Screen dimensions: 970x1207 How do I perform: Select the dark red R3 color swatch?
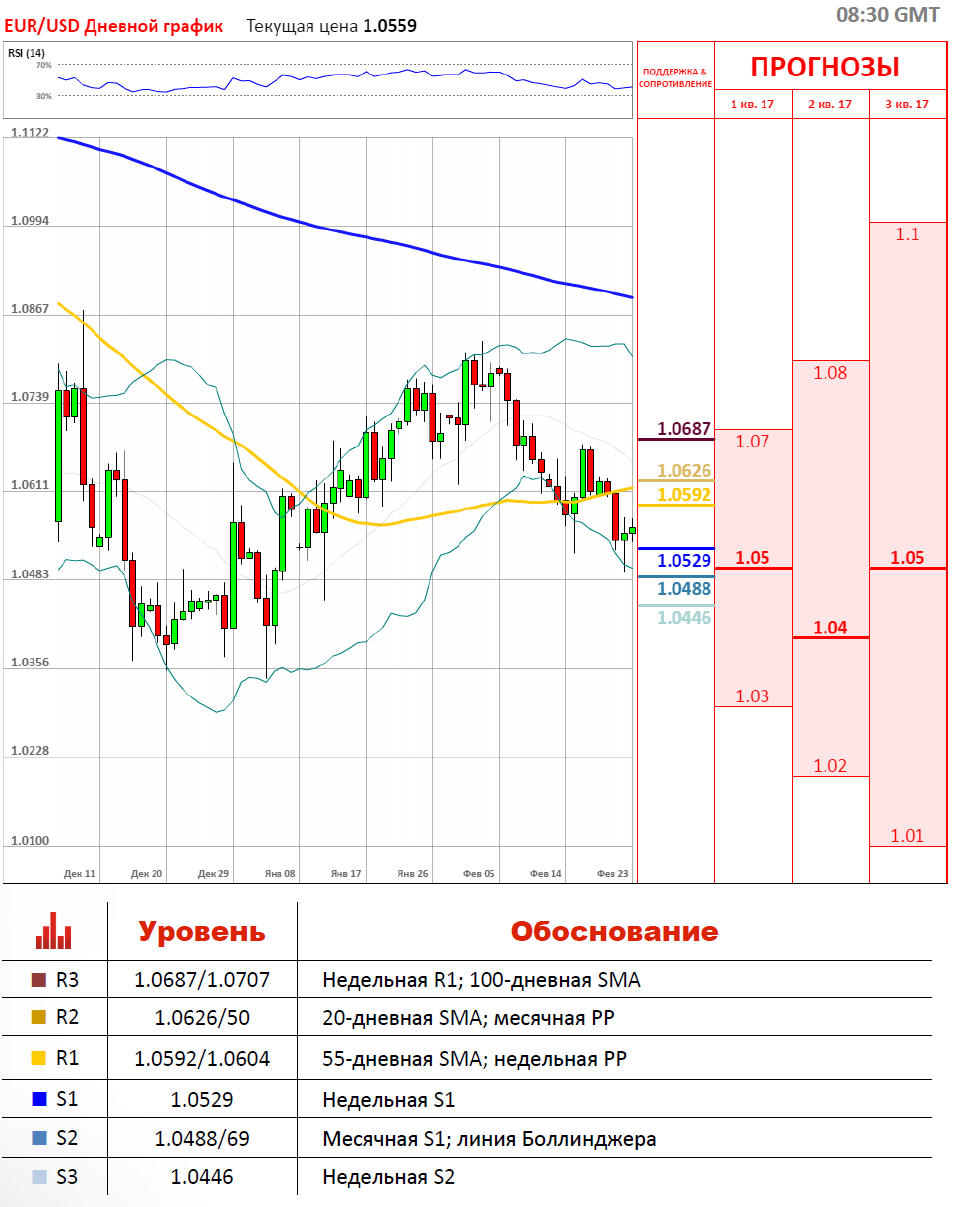coord(39,980)
